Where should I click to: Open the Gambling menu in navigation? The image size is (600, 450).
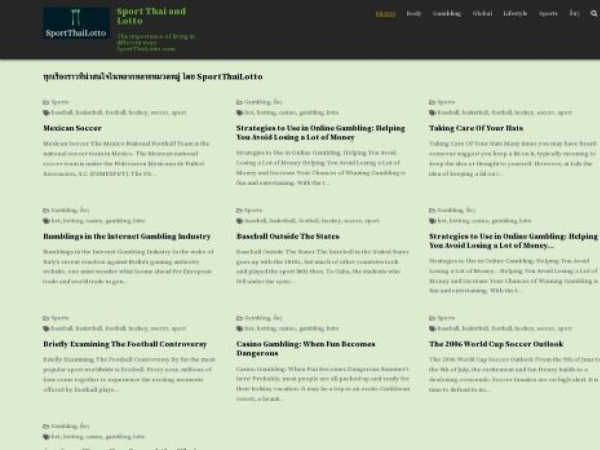(x=447, y=14)
